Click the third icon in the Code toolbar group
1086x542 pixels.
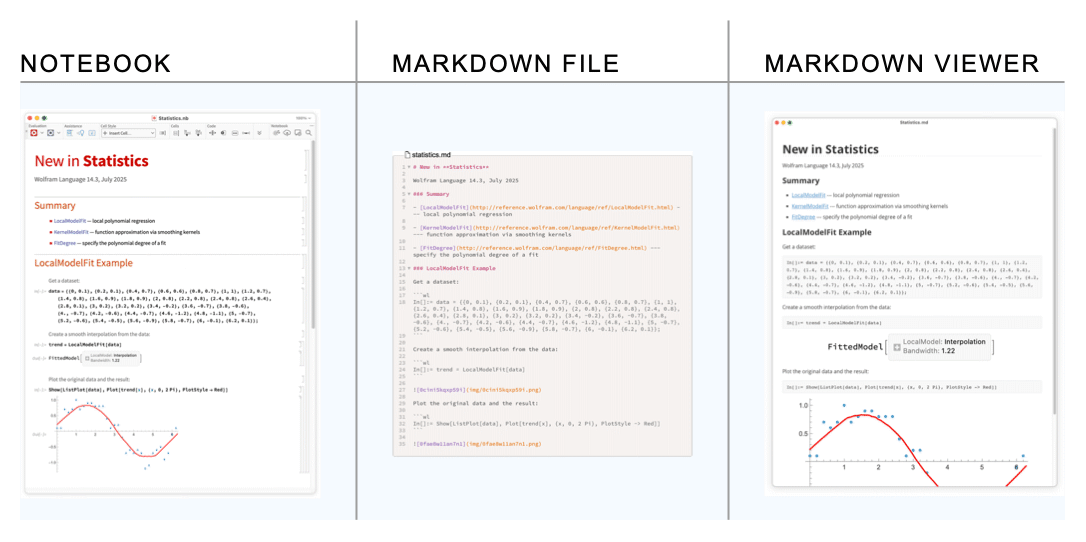(235, 133)
